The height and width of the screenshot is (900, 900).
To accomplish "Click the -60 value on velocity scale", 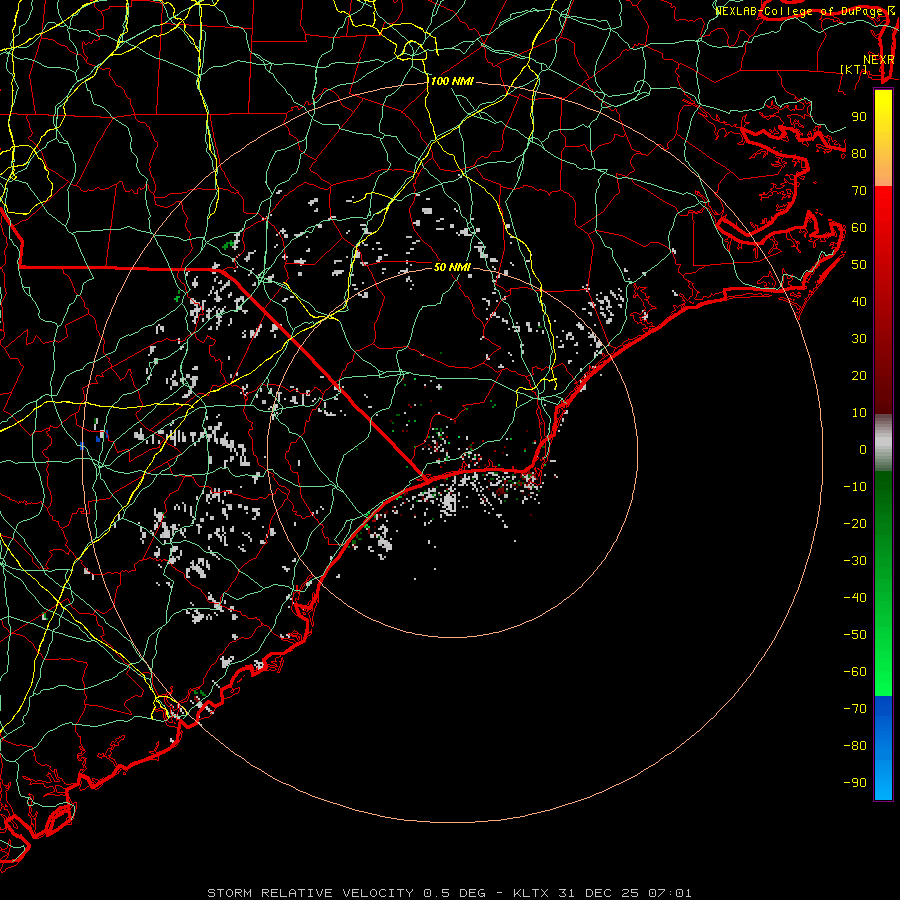I will tap(855, 672).
